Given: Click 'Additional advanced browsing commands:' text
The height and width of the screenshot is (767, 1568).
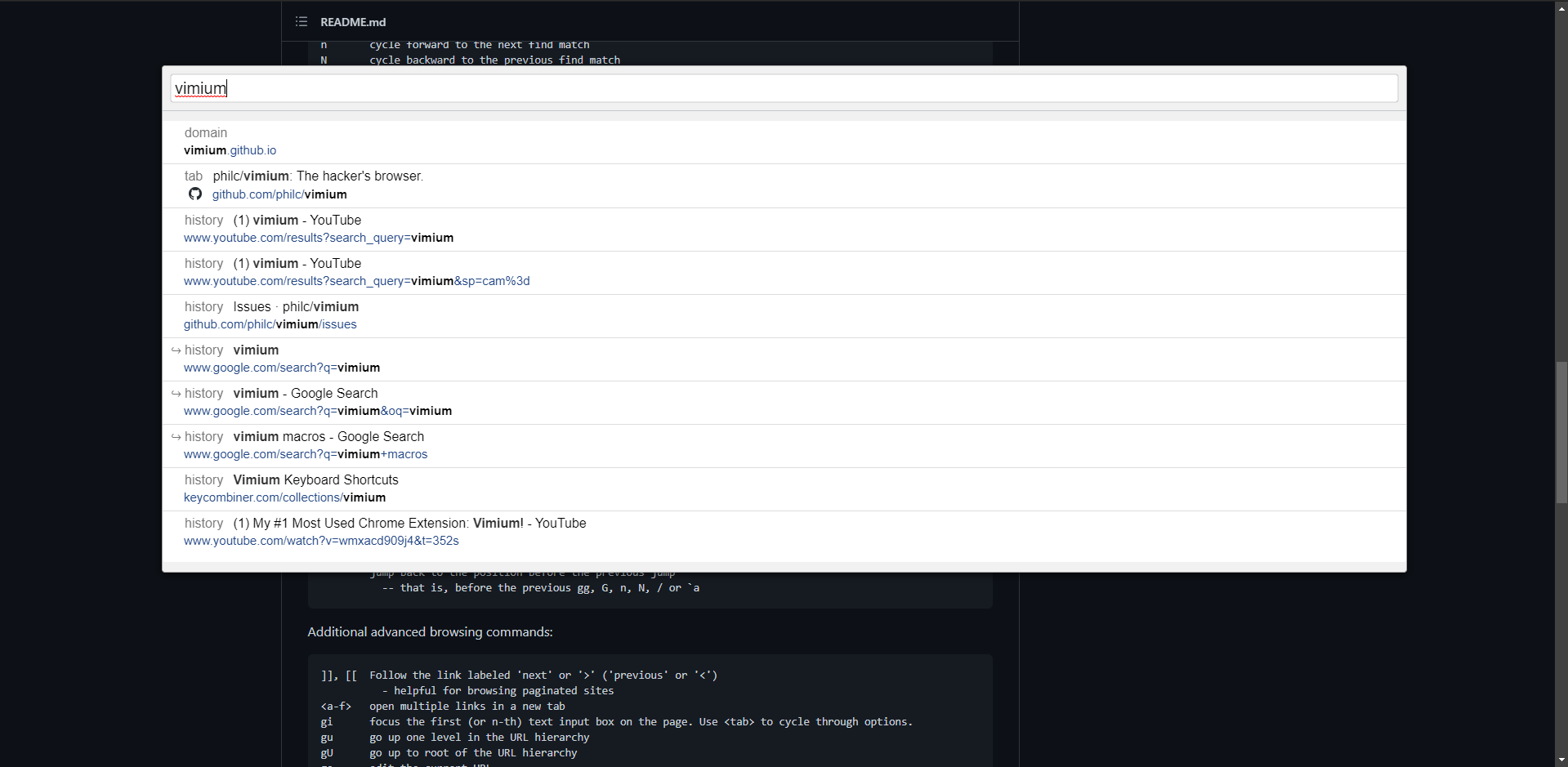Looking at the screenshot, I should click(431, 632).
